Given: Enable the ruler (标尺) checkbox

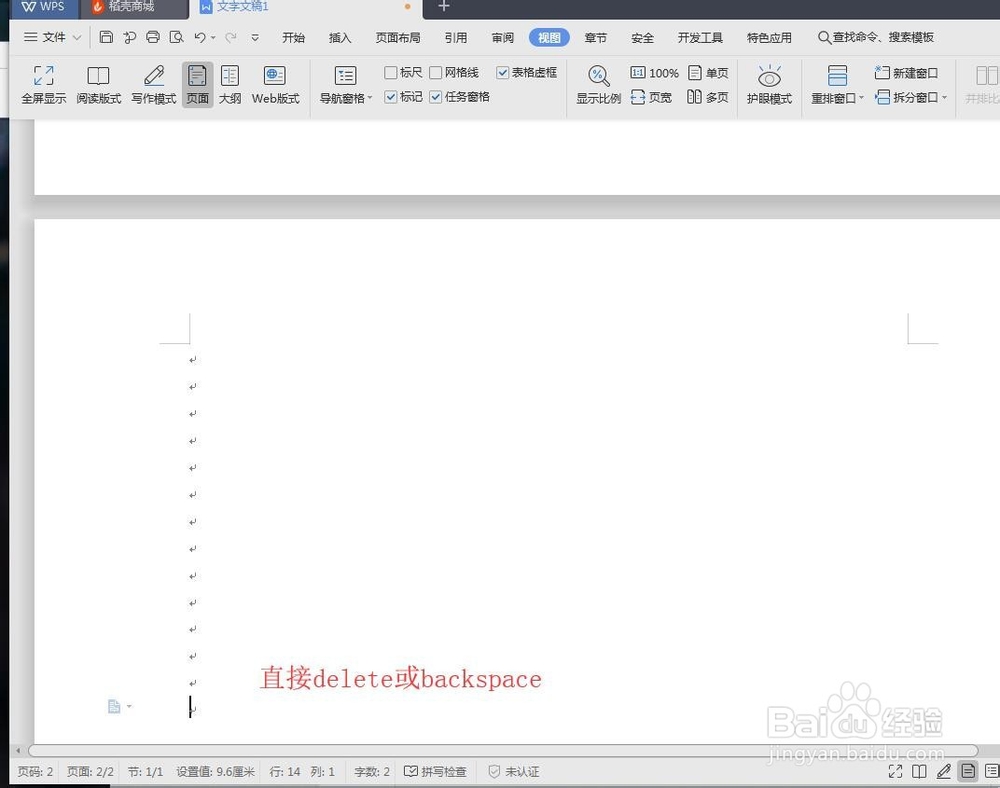Looking at the screenshot, I should [x=391, y=73].
